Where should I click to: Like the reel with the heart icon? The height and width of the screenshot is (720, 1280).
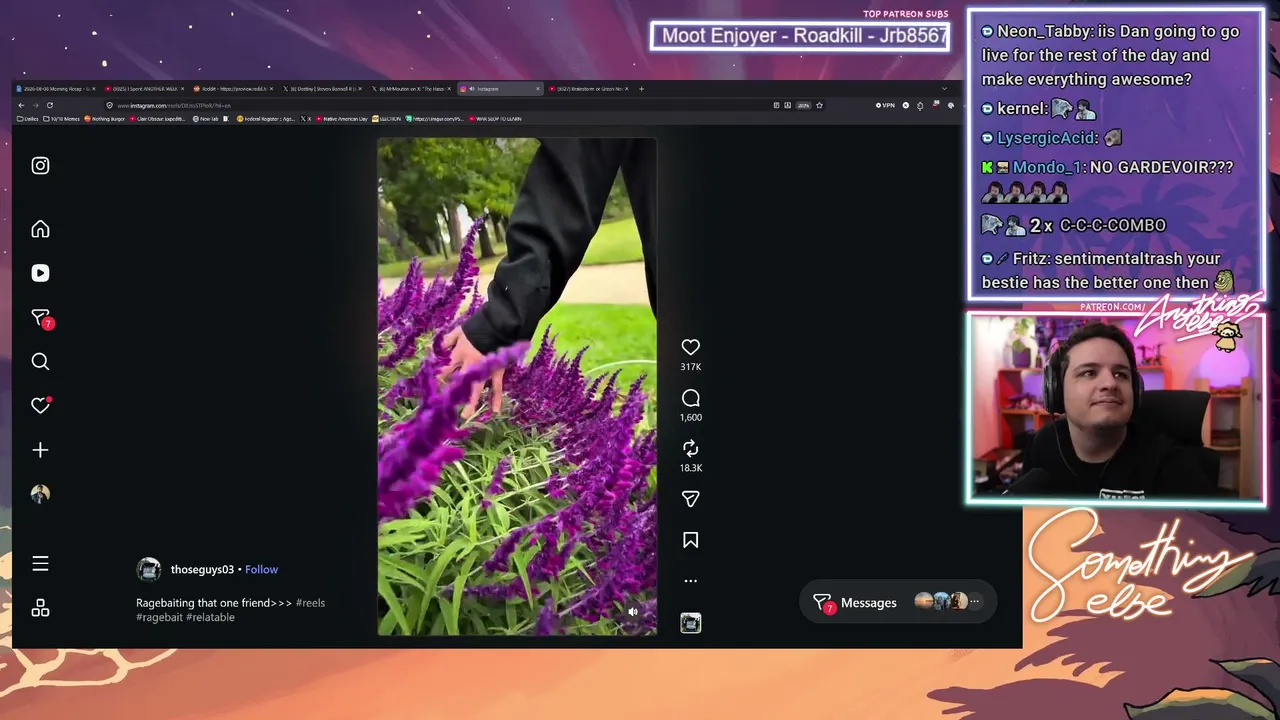point(690,347)
